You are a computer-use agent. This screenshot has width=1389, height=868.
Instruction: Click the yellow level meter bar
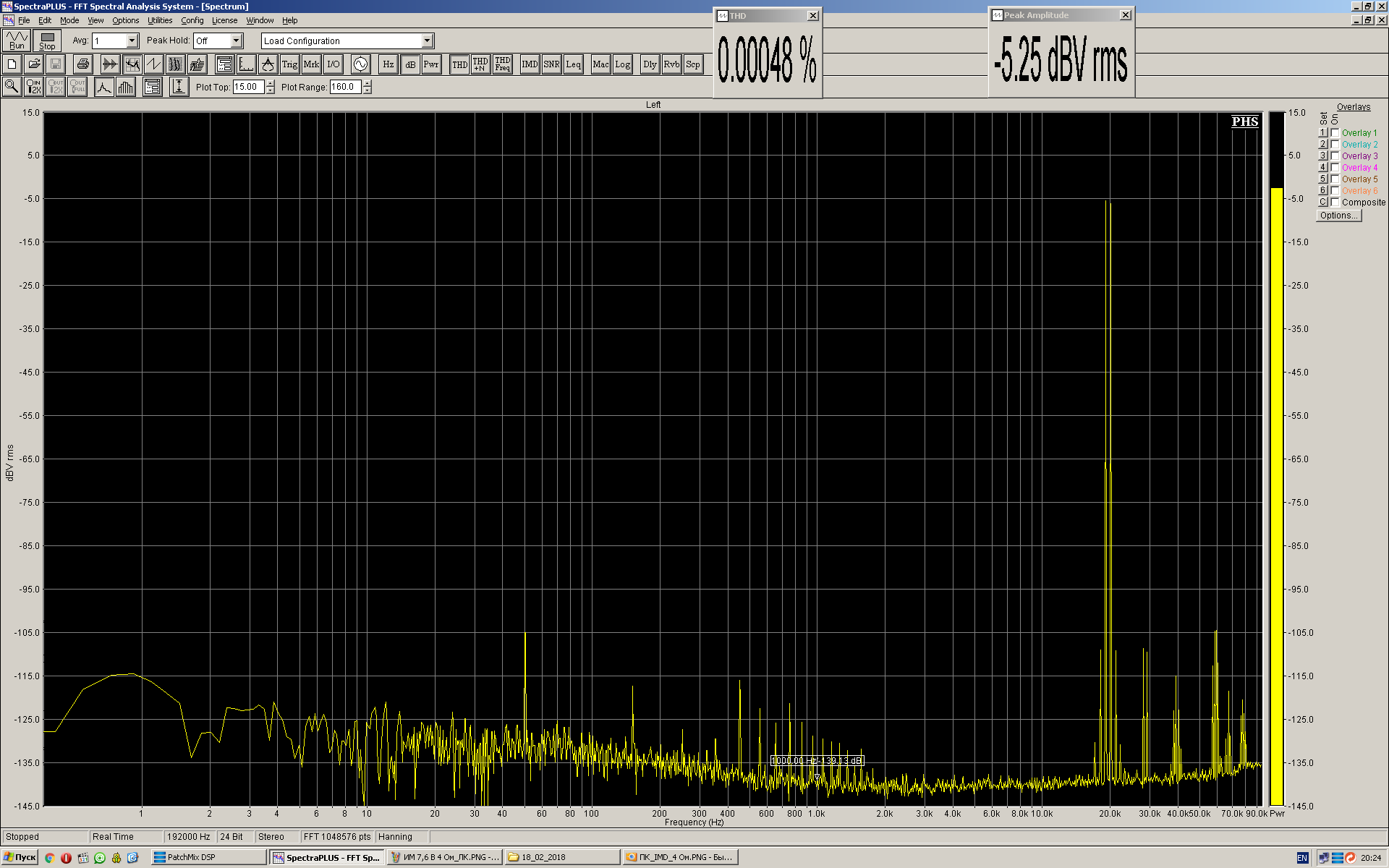click(1276, 496)
